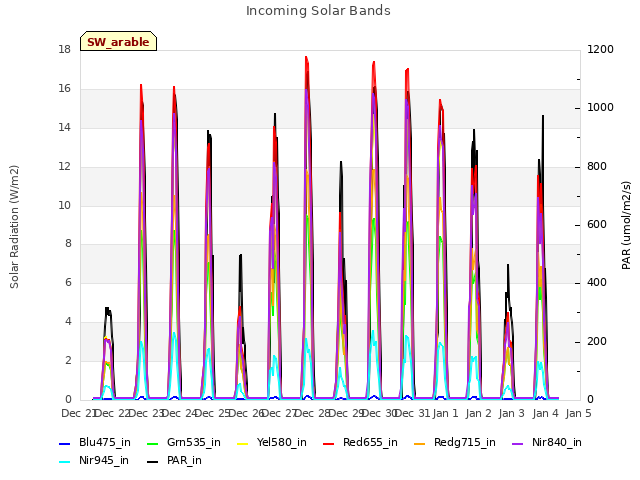Click the 18 left axis tick label
The width and height of the screenshot is (640, 480).
[64, 49]
